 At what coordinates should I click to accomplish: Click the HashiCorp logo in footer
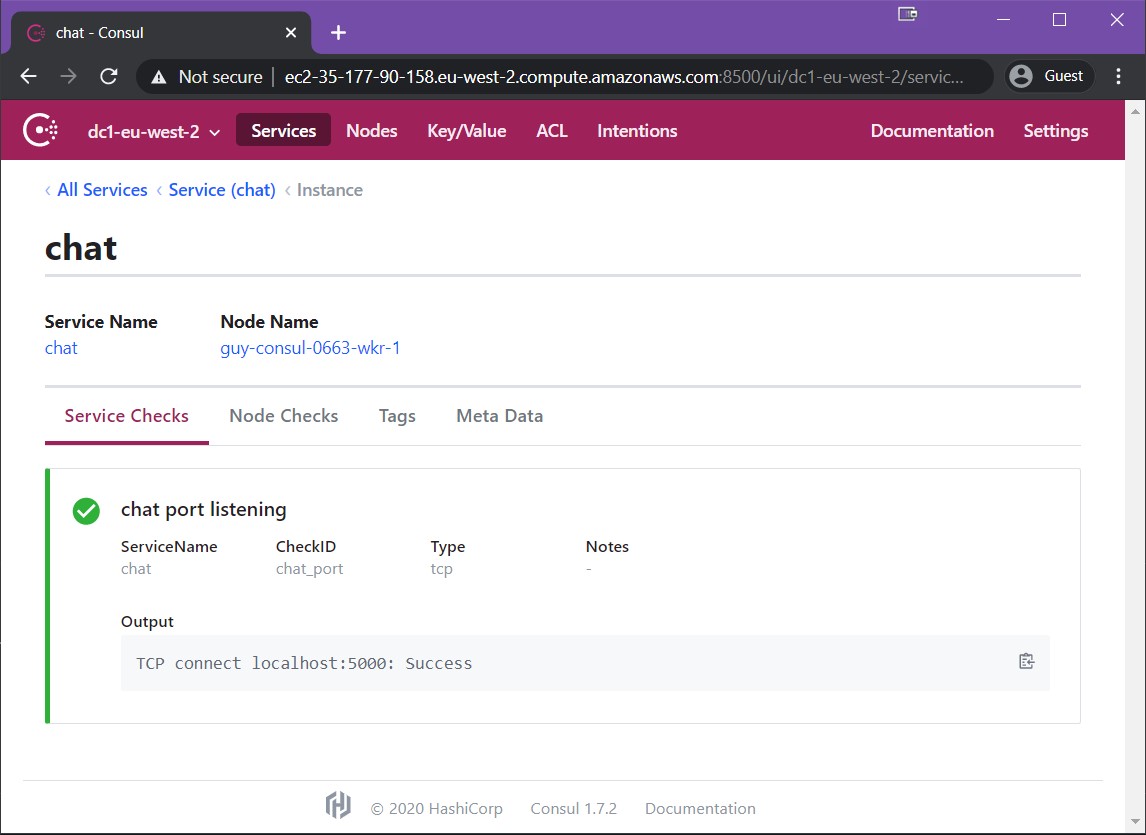(338, 806)
